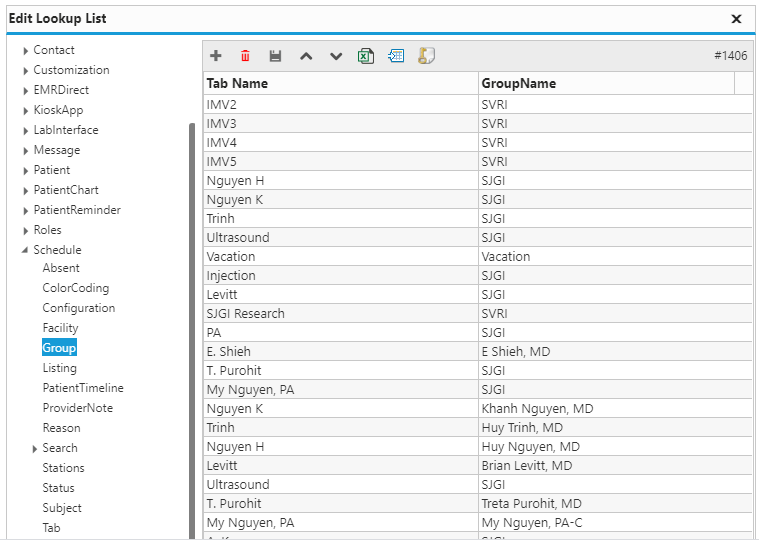This screenshot has width=759, height=544.
Task: Expand the Roles tree node
Action: pos(26,230)
